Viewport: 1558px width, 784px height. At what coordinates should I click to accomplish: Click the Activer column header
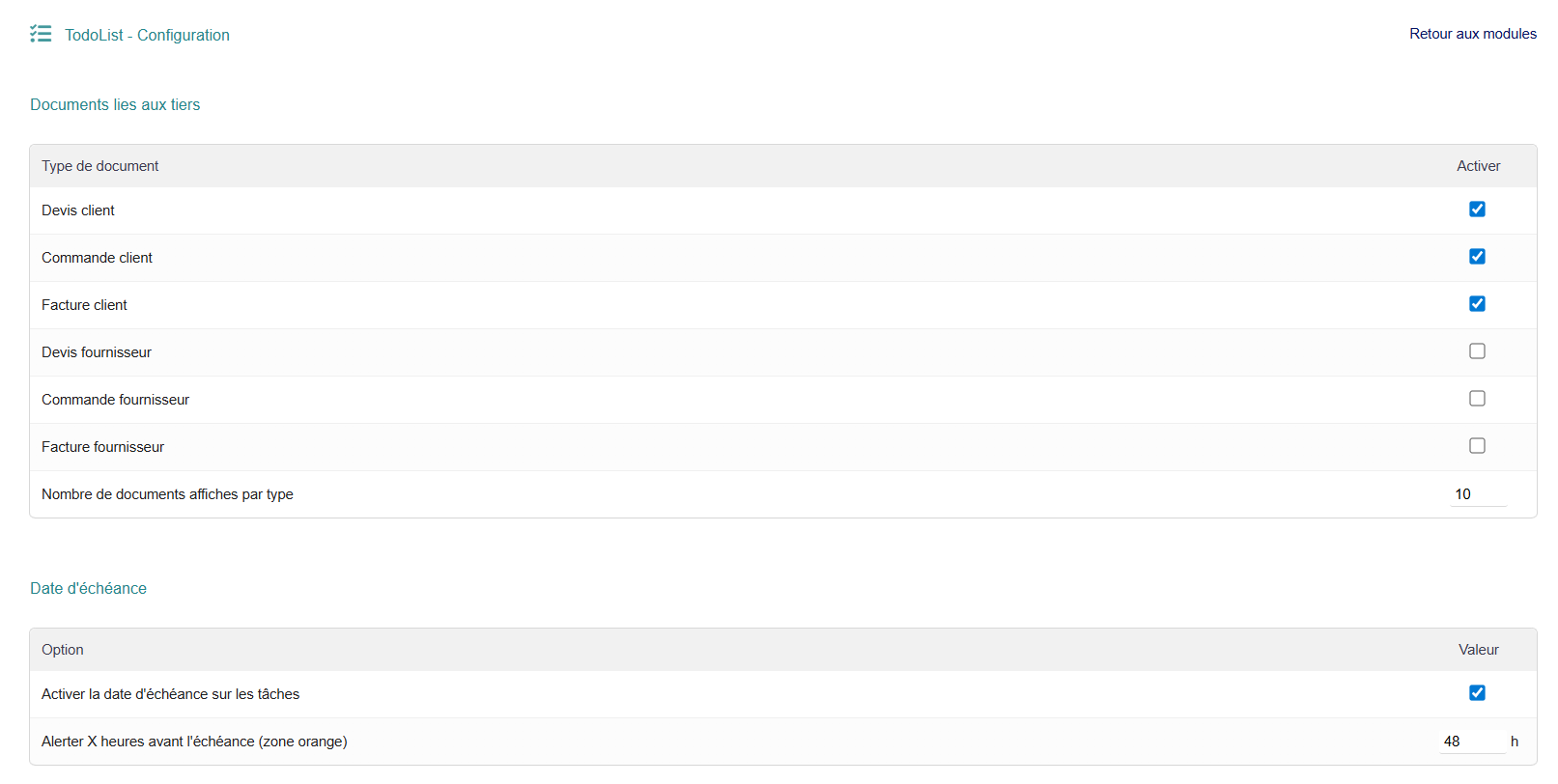coord(1478,166)
